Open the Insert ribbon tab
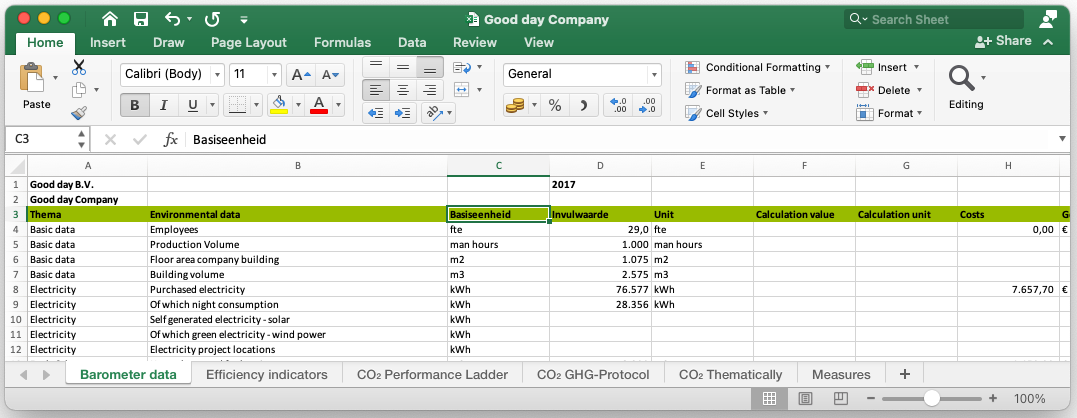Image resolution: width=1077 pixels, height=418 pixels. pyautogui.click(x=108, y=43)
